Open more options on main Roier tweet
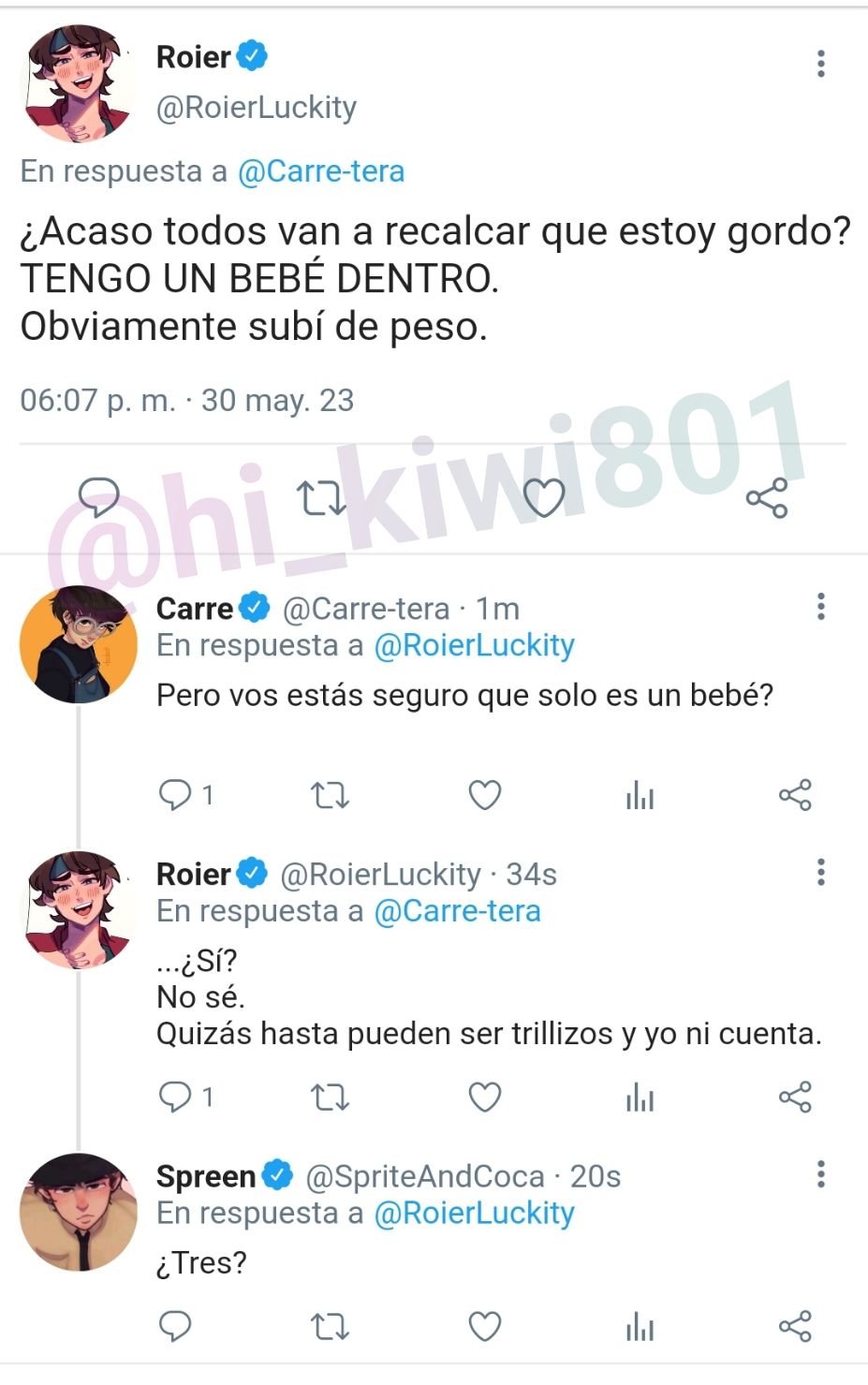868x1385 pixels. 821,64
